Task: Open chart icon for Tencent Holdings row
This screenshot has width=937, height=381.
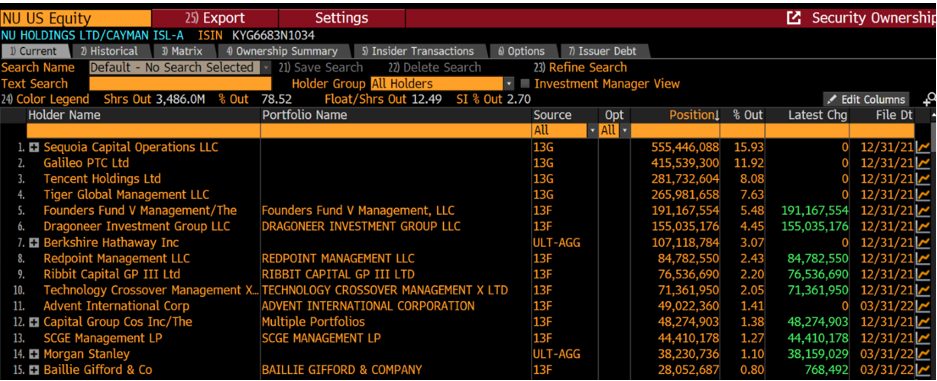Action: pos(923,179)
